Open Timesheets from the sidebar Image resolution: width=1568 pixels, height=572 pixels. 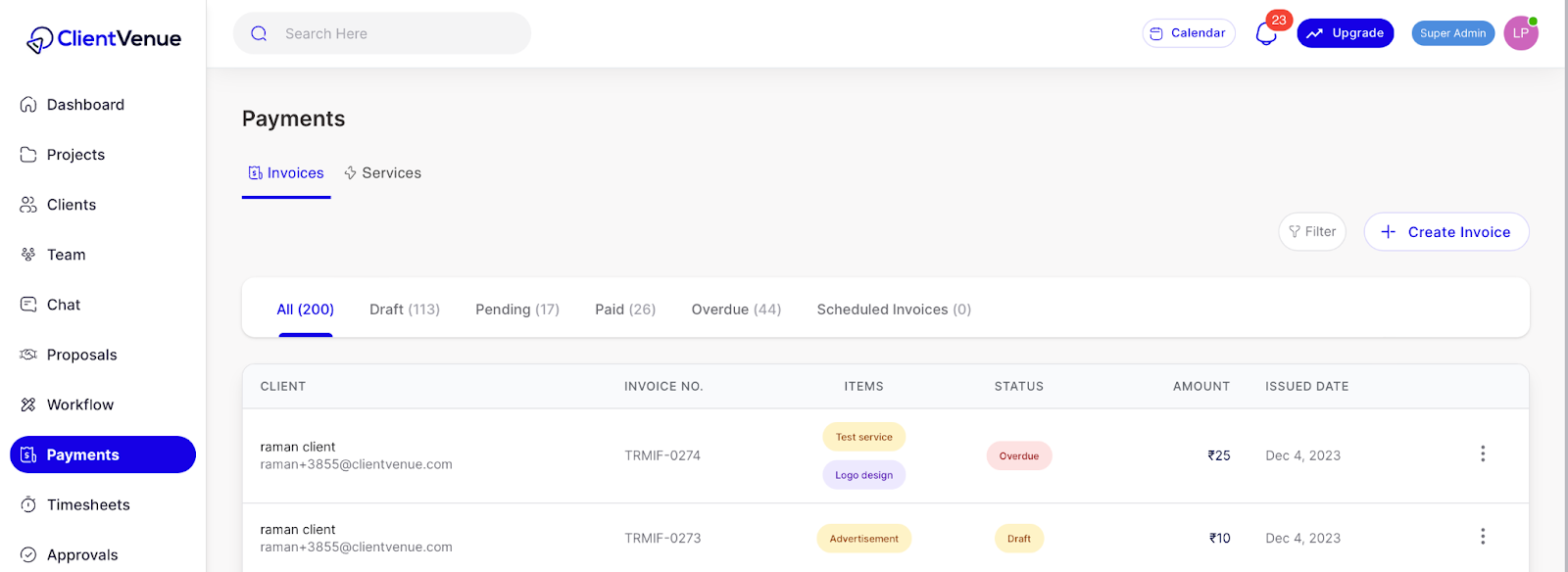coord(88,504)
